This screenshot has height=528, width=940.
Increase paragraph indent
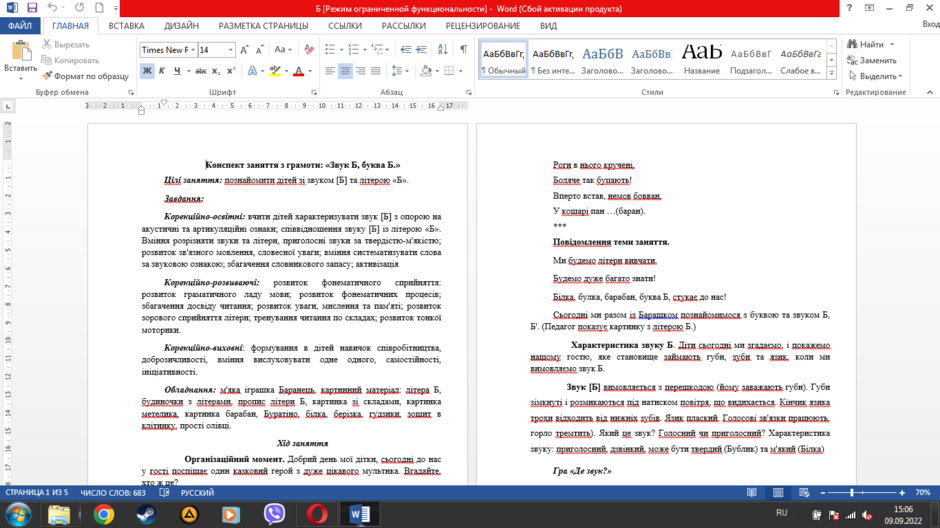click(421, 50)
